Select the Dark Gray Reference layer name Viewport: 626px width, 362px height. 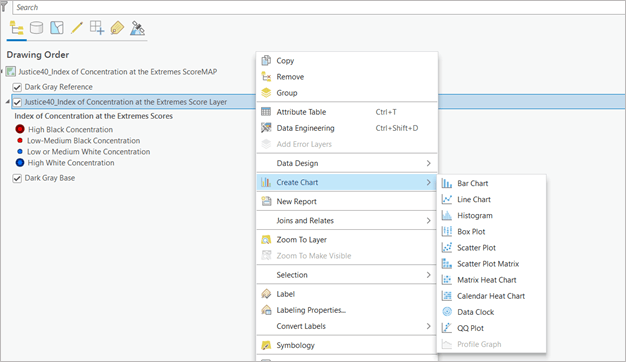click(58, 87)
